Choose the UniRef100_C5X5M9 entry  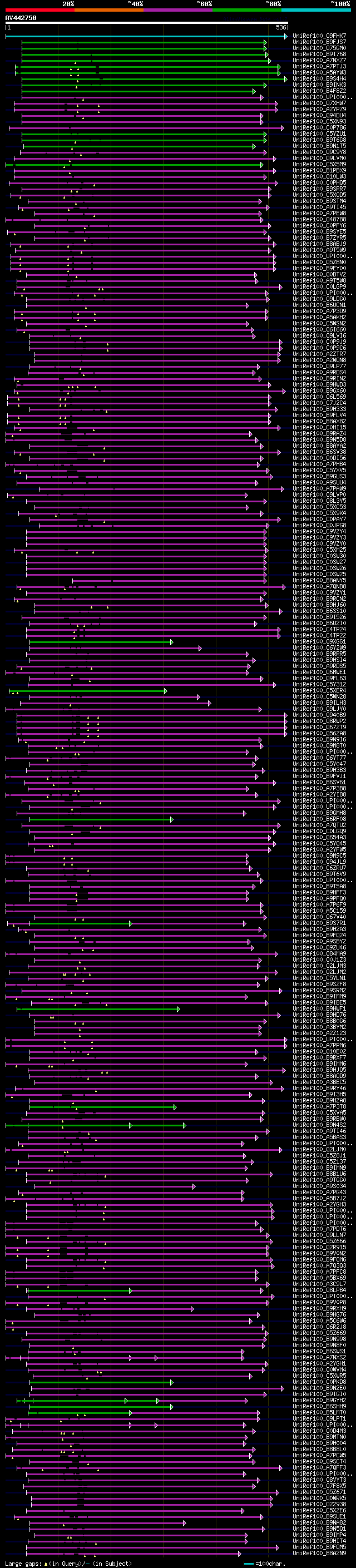(319, 164)
